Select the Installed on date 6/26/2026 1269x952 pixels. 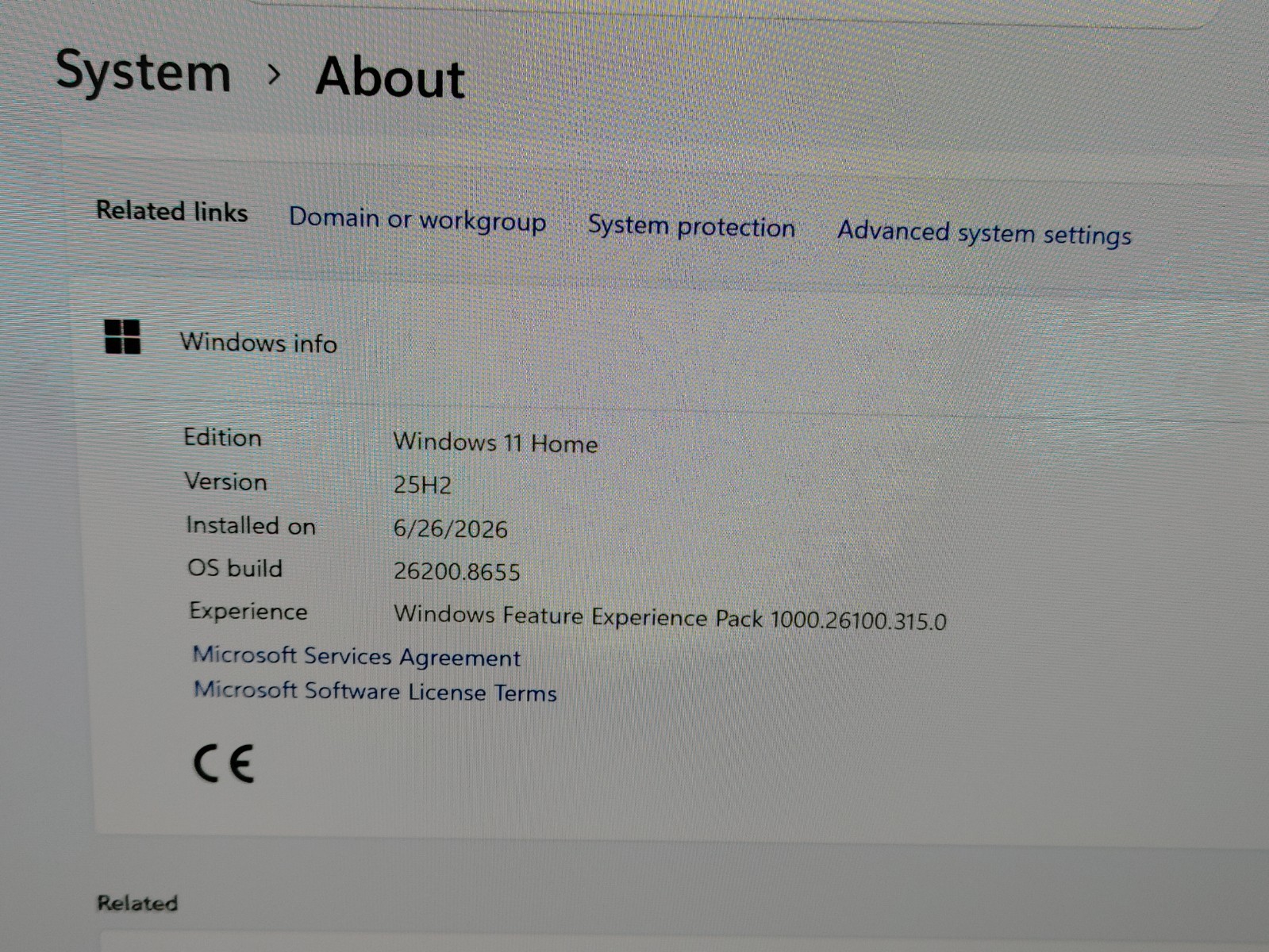450,528
